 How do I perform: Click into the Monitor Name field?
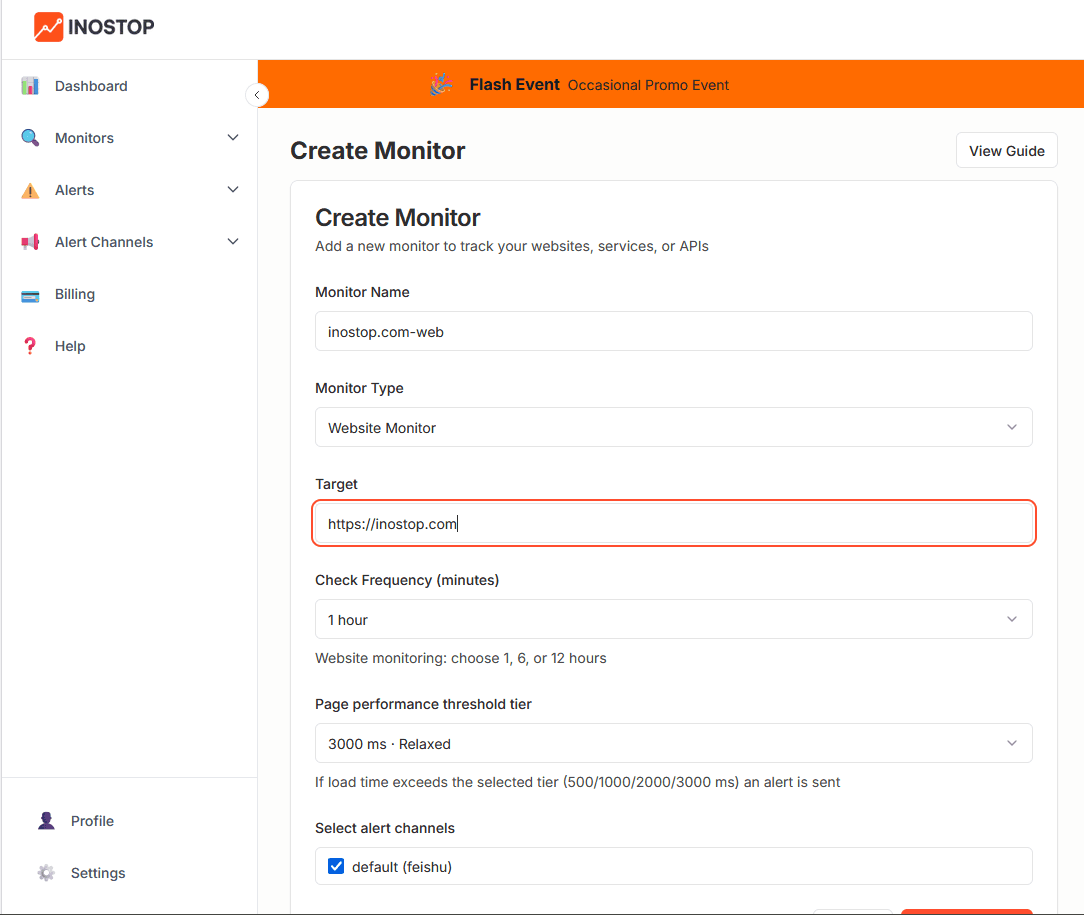coord(673,331)
